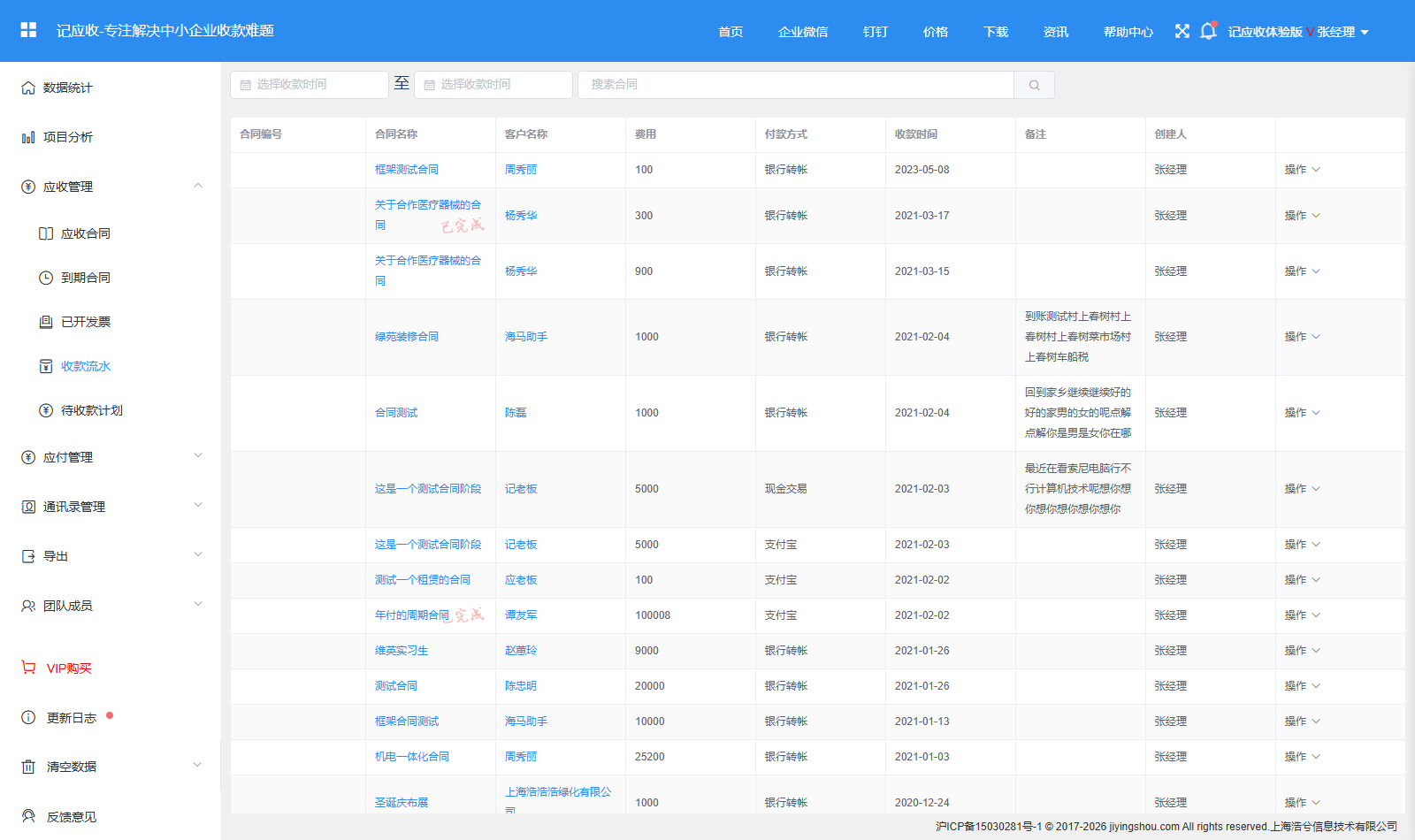Screen dimensions: 1415x840
Task: Click calendar icon in start date field
Action: 246,85
